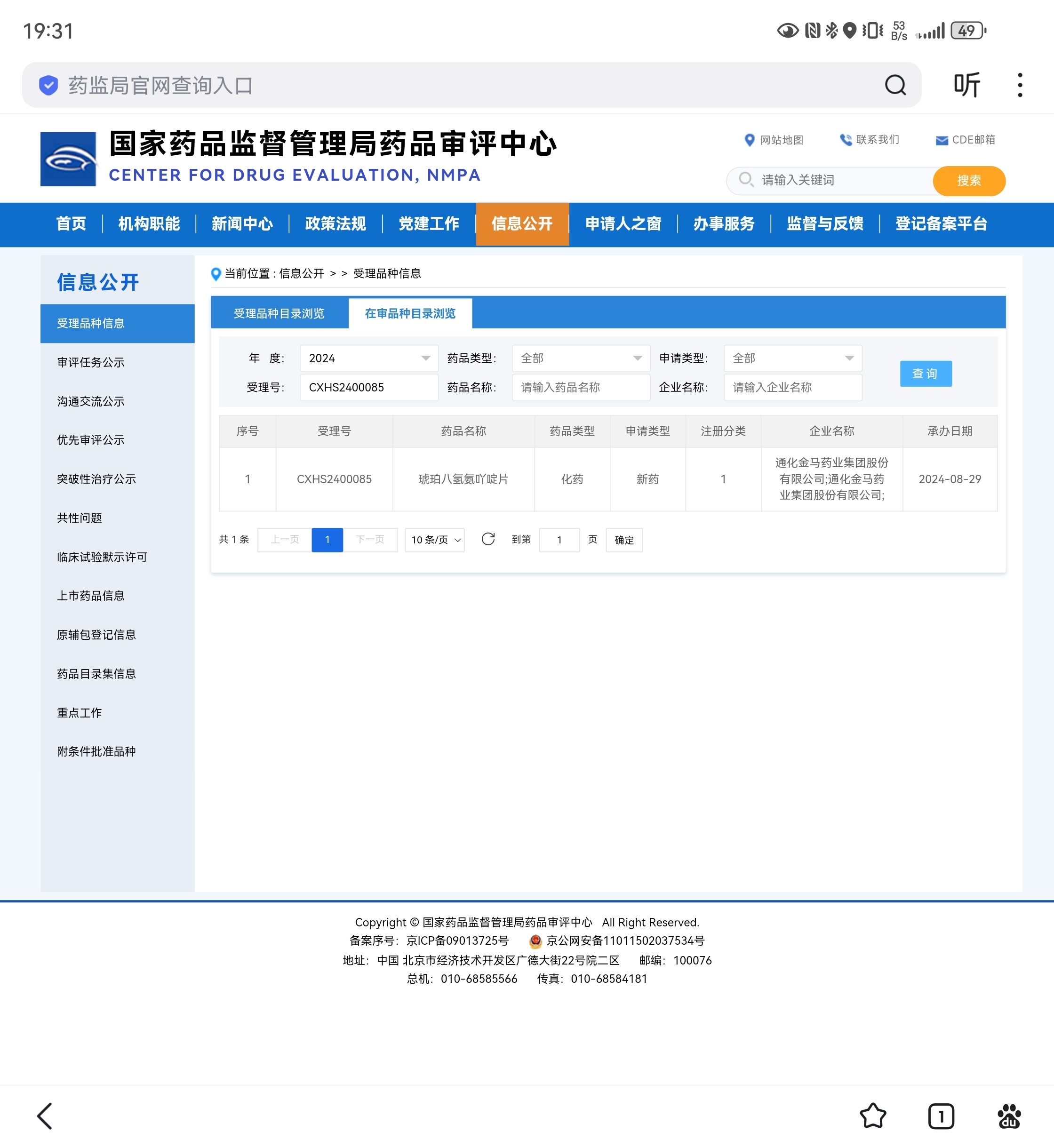
Task: Click the CDE center logo
Action: [68, 159]
